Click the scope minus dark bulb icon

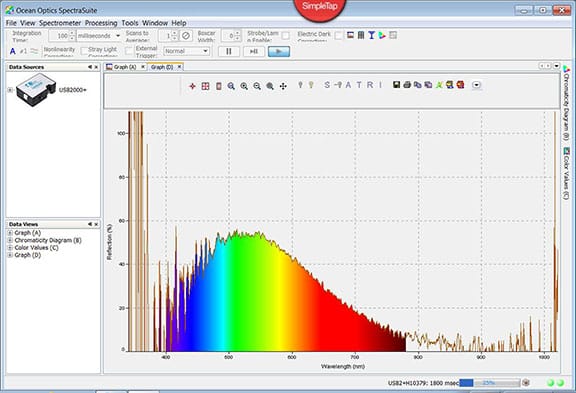[338, 85]
